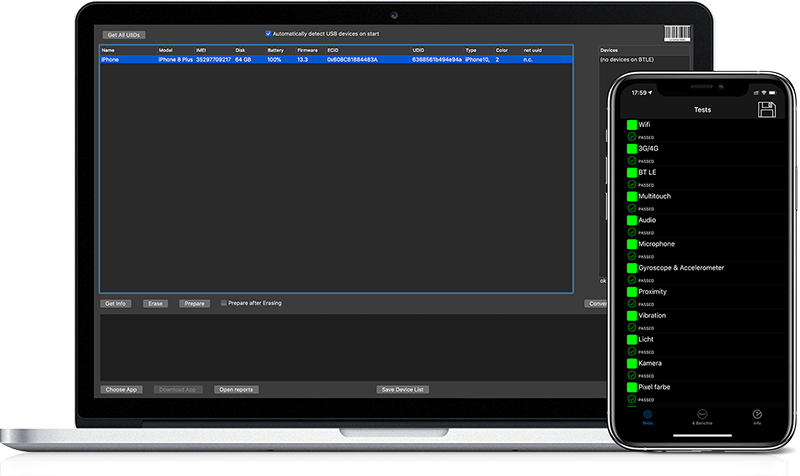Select the iPhone row in device table
This screenshot has height=476, width=800.
336,60
